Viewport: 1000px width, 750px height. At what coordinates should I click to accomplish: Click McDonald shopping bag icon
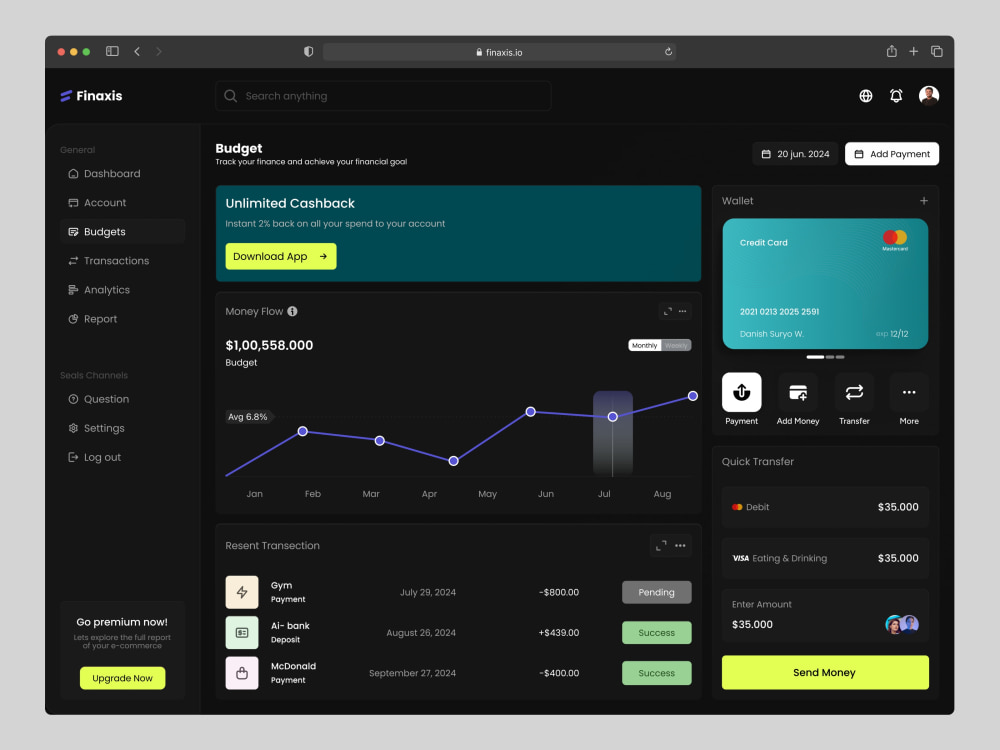coord(242,673)
